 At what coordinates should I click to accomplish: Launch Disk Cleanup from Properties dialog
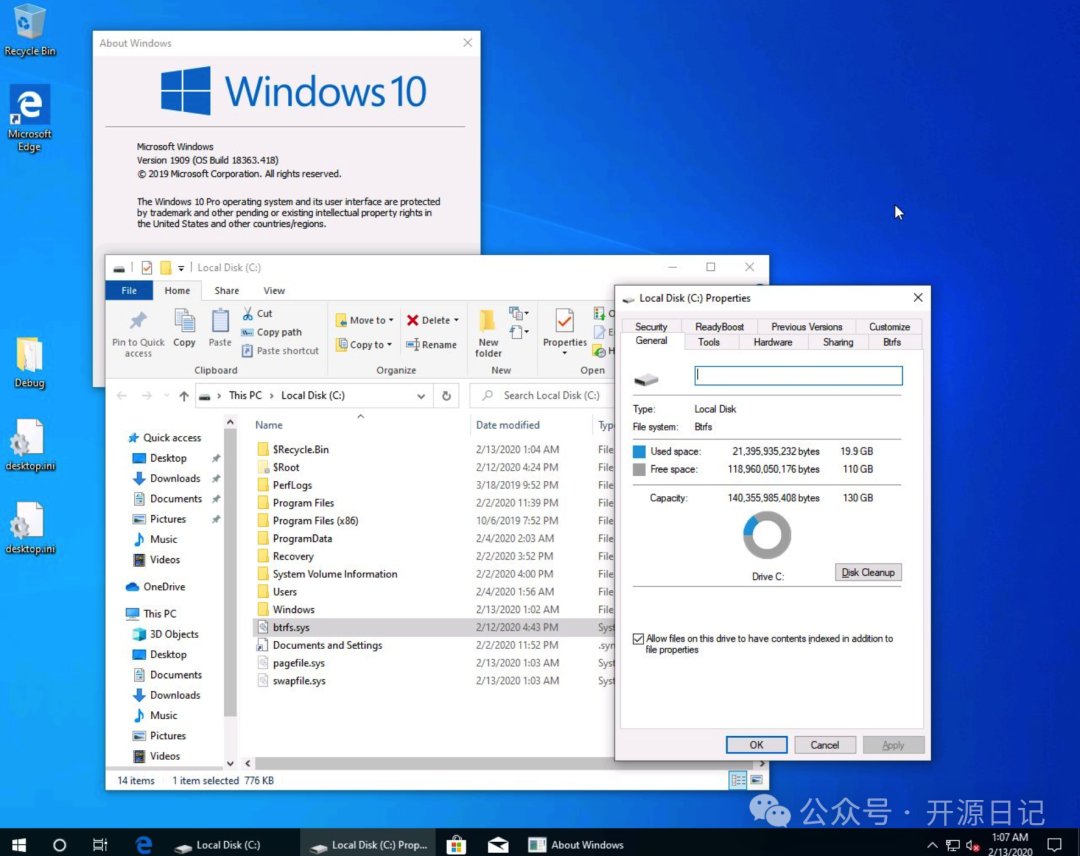[x=867, y=572]
